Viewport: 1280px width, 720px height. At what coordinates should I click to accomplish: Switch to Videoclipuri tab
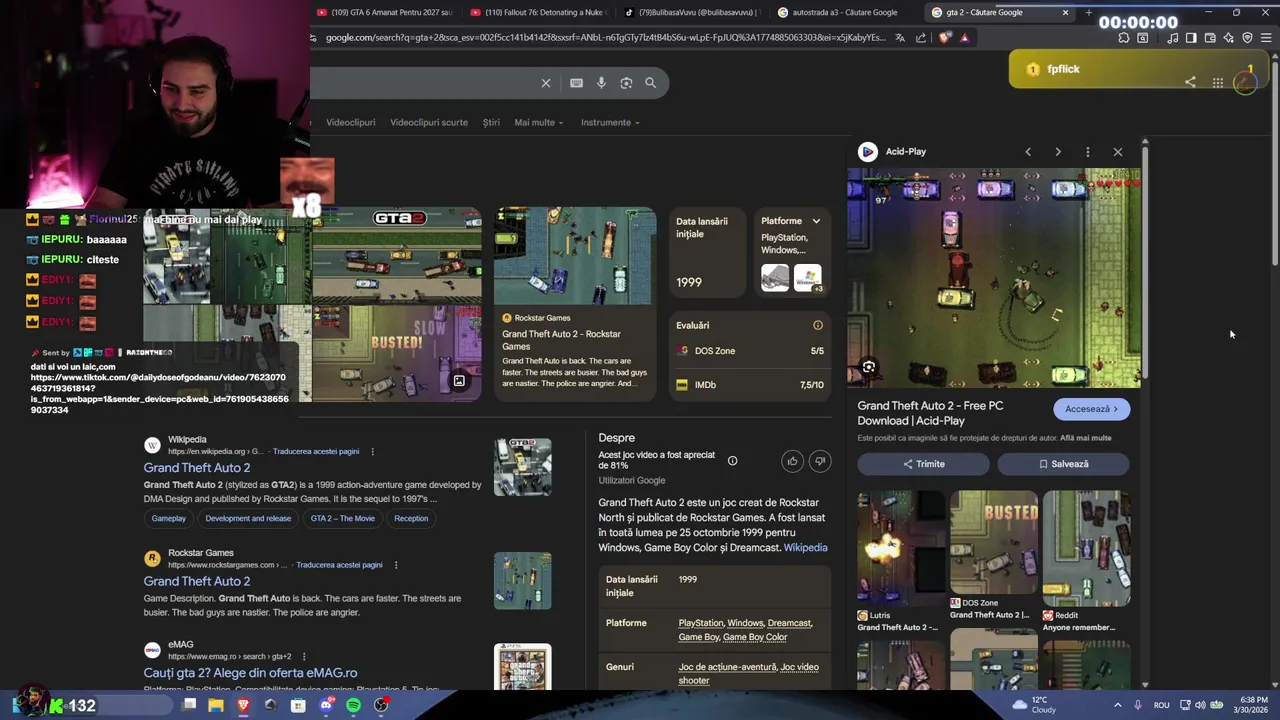click(x=350, y=122)
